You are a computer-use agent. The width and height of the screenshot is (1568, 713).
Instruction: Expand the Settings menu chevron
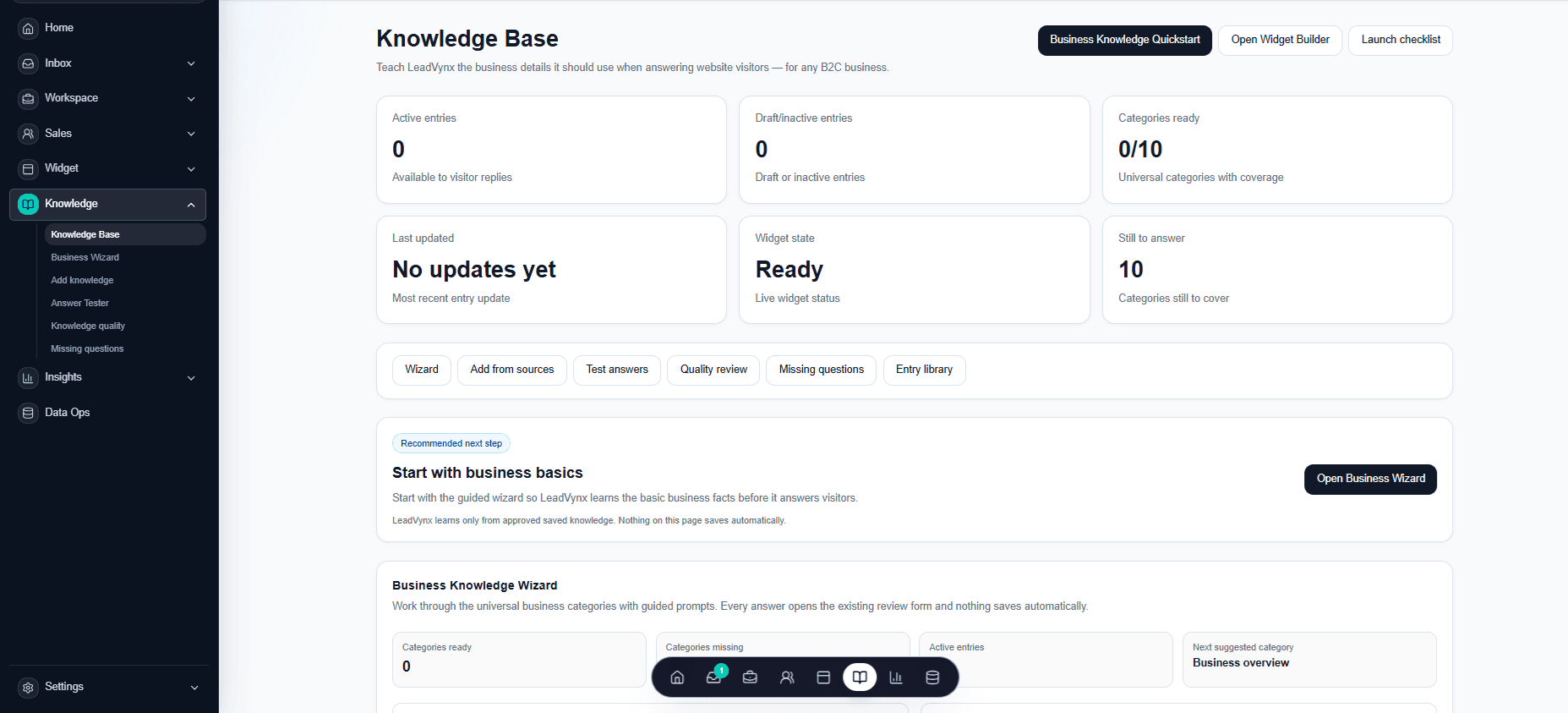tap(194, 688)
